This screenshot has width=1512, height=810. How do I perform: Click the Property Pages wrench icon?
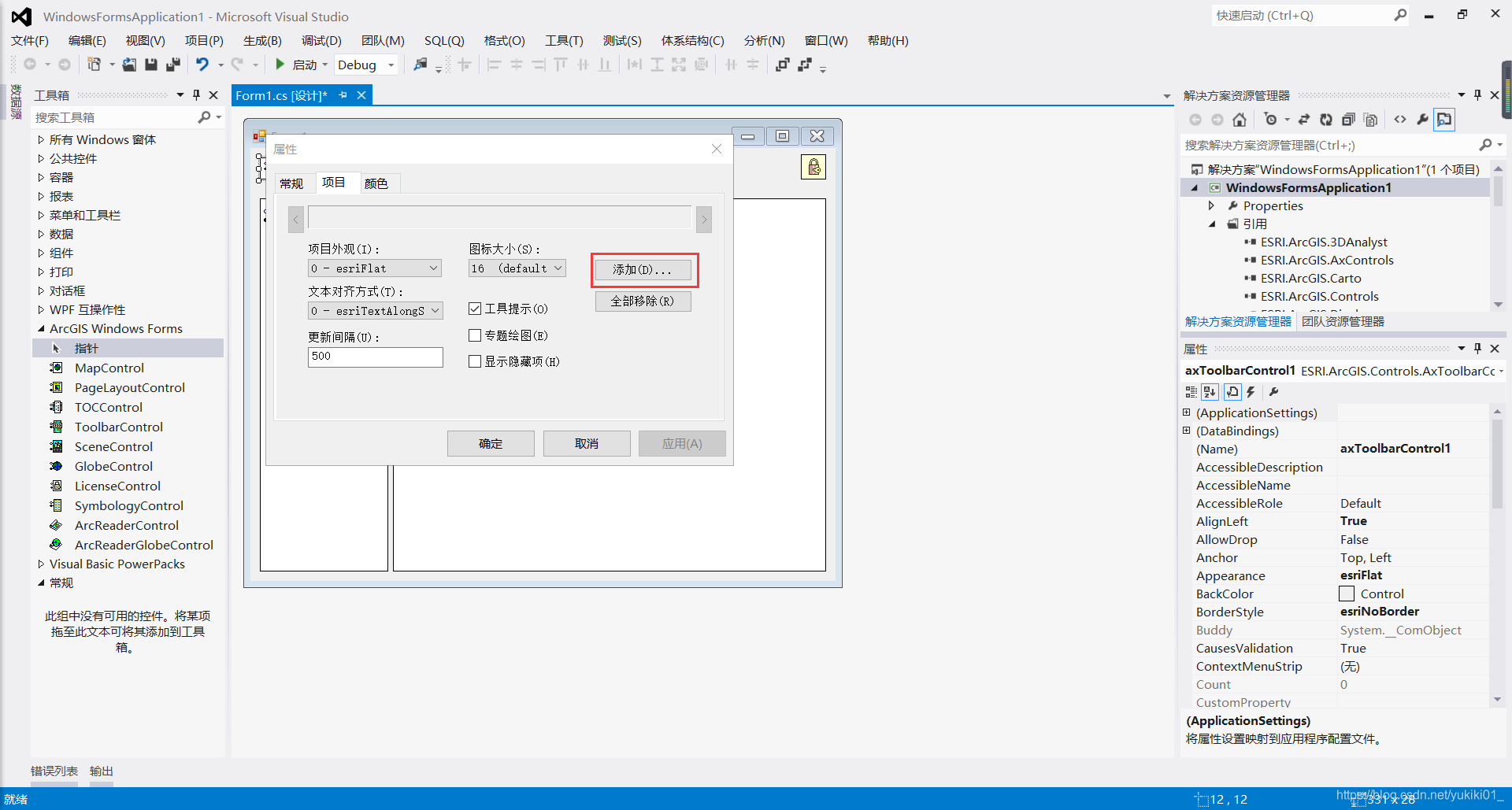1273,392
